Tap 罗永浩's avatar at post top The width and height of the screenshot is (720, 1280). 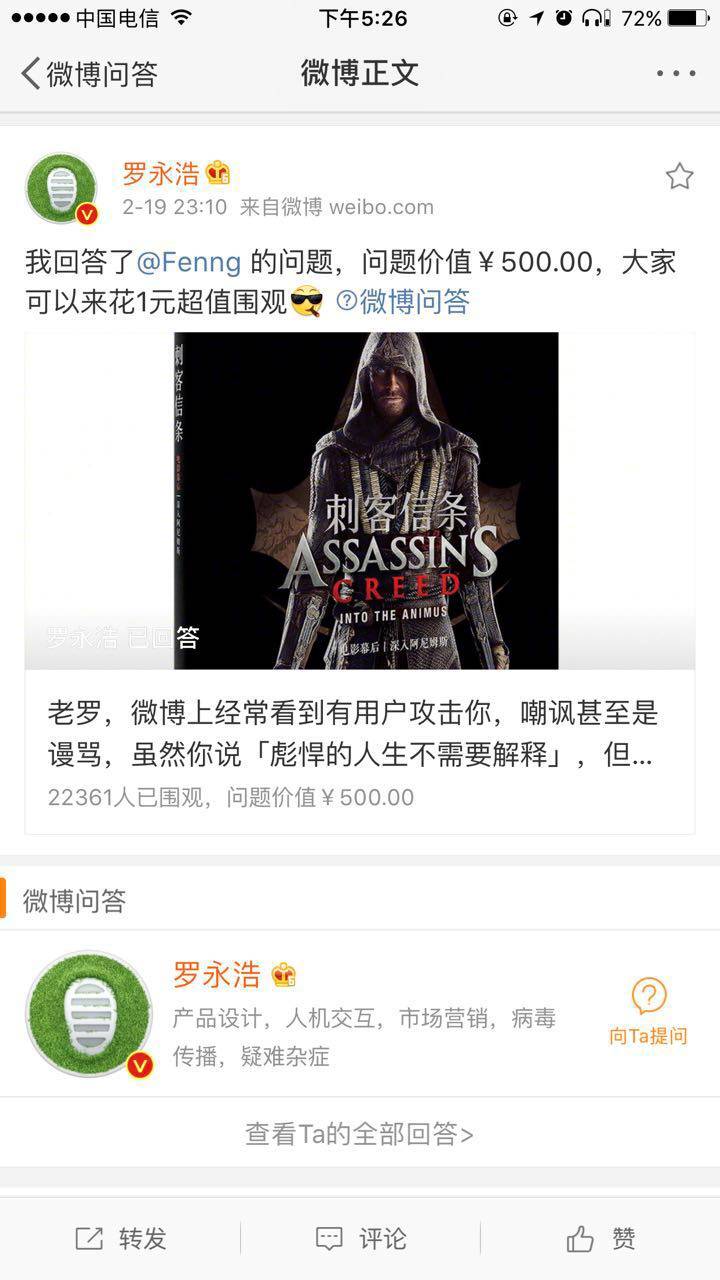pos(62,189)
